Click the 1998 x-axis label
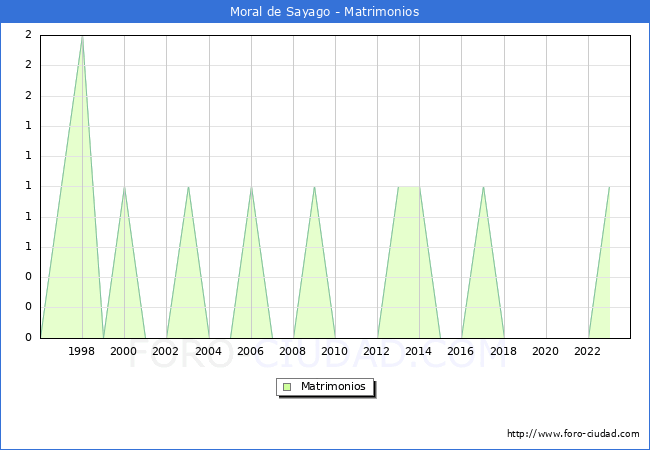 tap(82, 351)
